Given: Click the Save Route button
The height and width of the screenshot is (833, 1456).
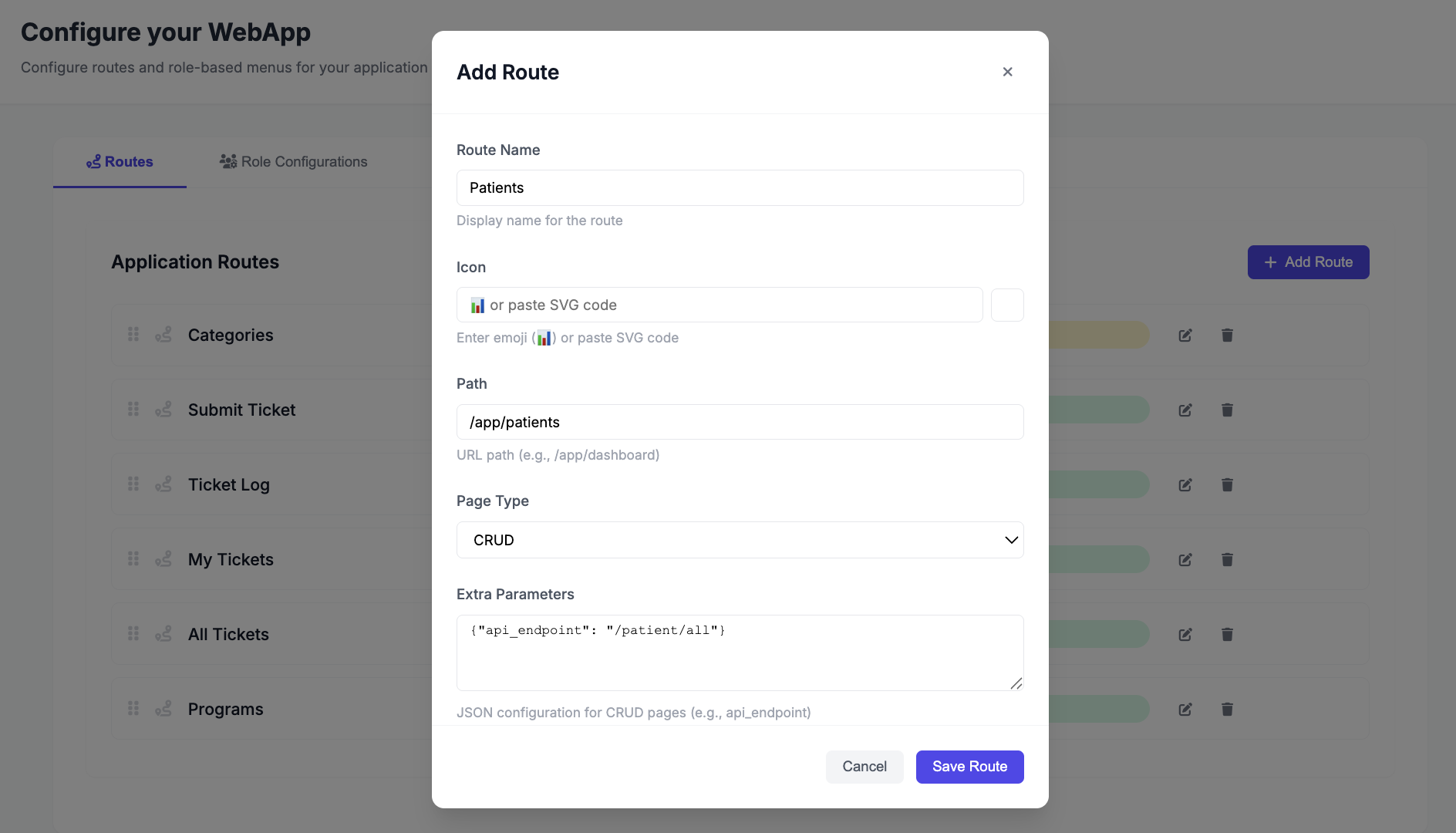Looking at the screenshot, I should point(970,767).
